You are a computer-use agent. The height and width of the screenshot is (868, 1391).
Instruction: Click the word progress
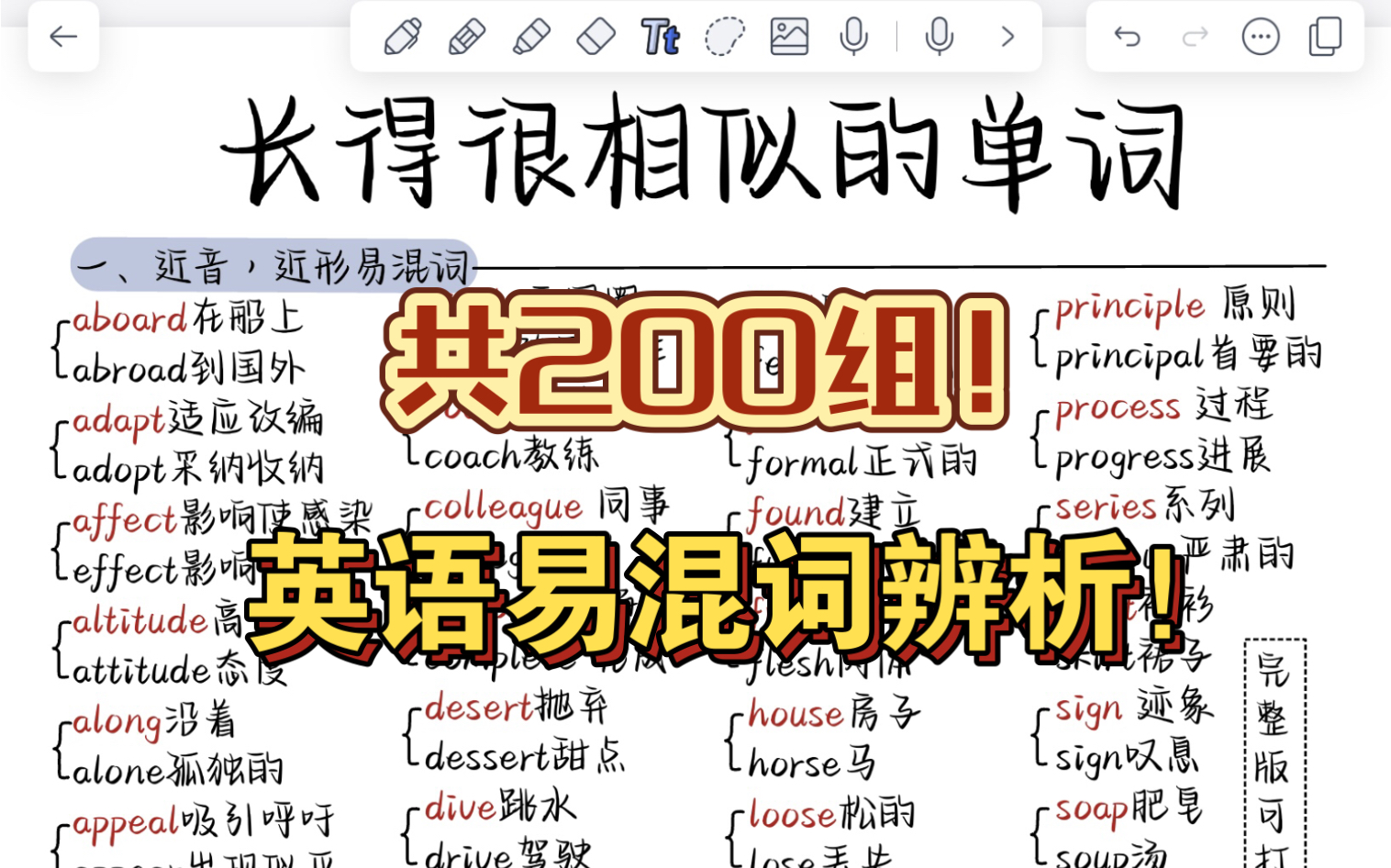[x=1124, y=459]
